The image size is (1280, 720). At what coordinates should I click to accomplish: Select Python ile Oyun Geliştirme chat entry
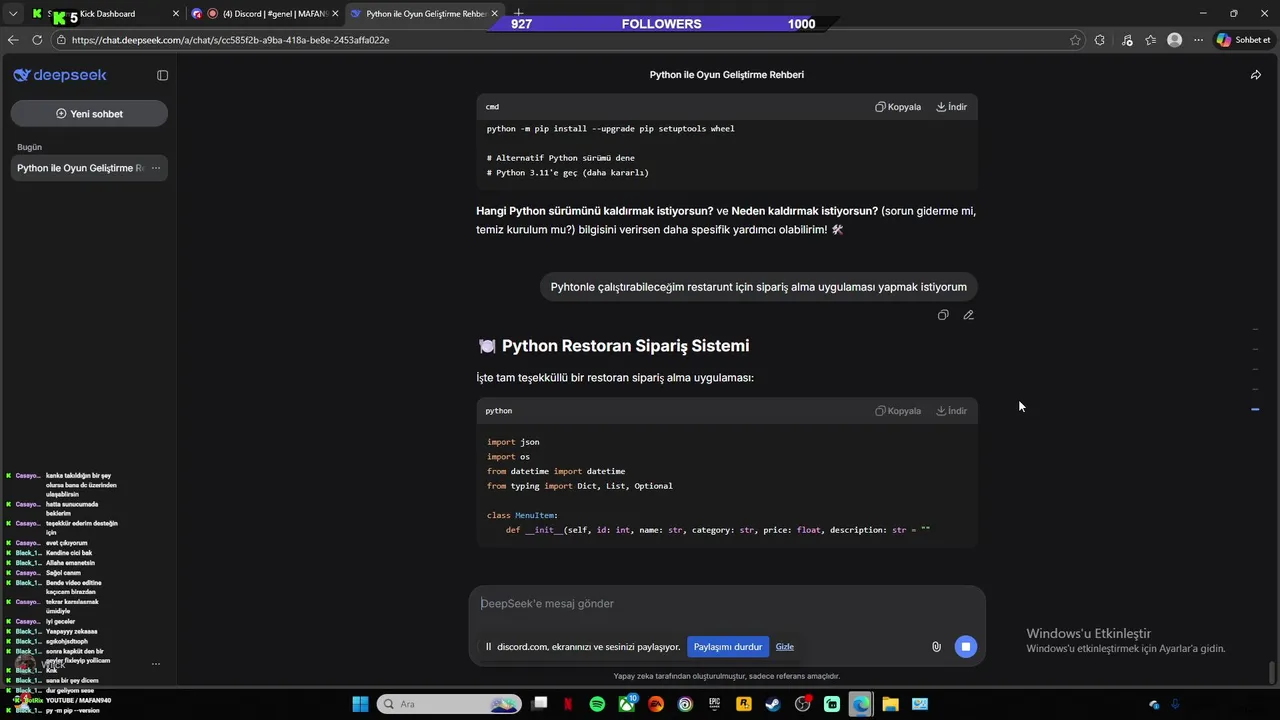click(89, 168)
